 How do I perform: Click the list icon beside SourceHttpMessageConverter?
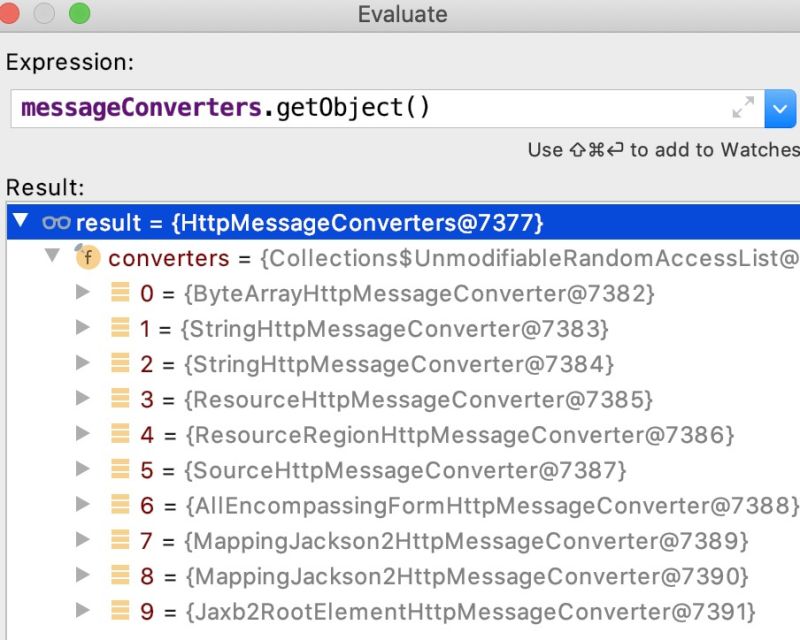point(119,470)
